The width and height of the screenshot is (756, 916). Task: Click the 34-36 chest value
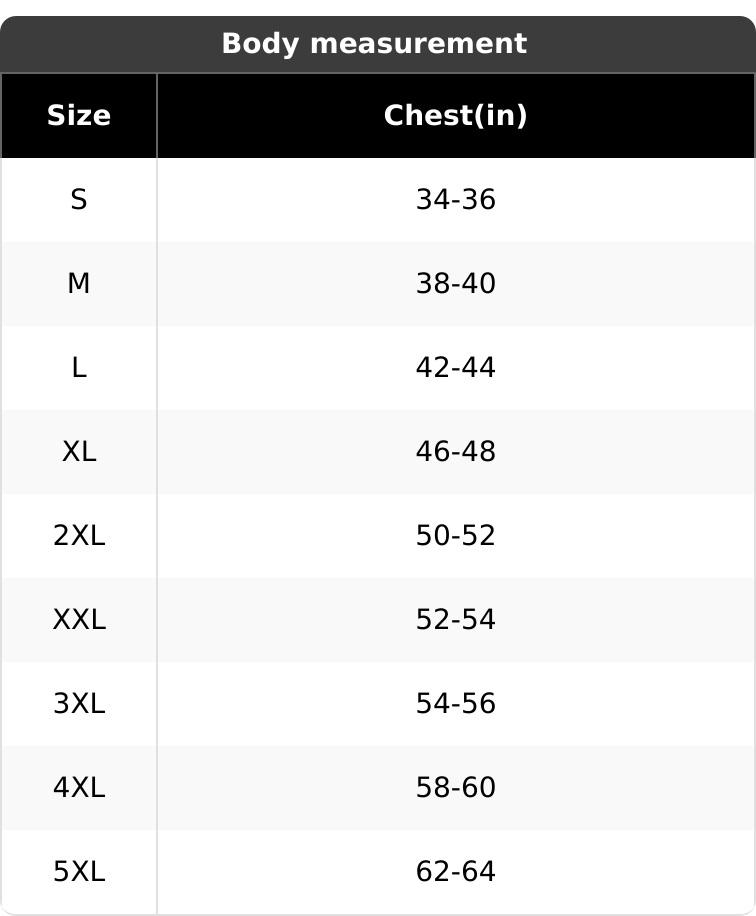point(455,200)
